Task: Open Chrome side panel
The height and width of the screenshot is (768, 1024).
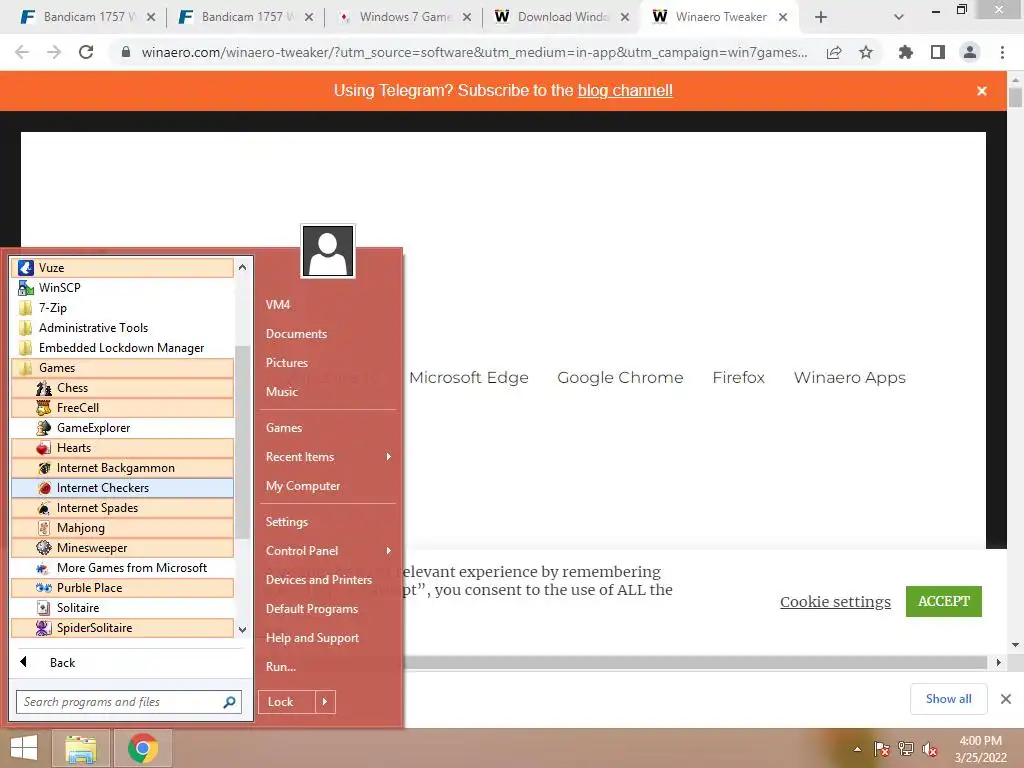Action: pyautogui.click(x=938, y=52)
